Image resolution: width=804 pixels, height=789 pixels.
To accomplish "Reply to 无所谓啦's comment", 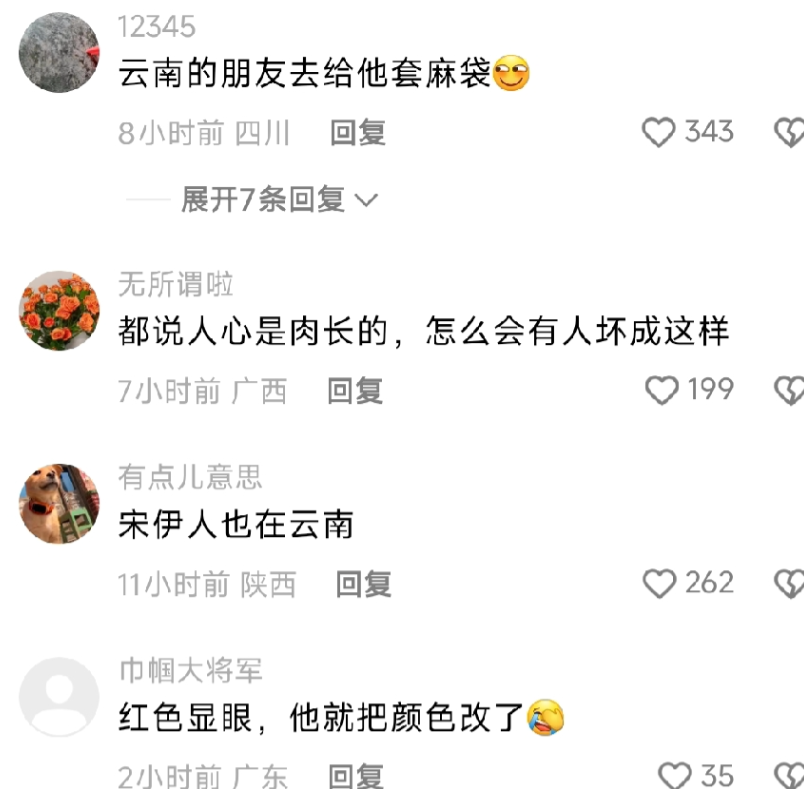I will coord(355,391).
